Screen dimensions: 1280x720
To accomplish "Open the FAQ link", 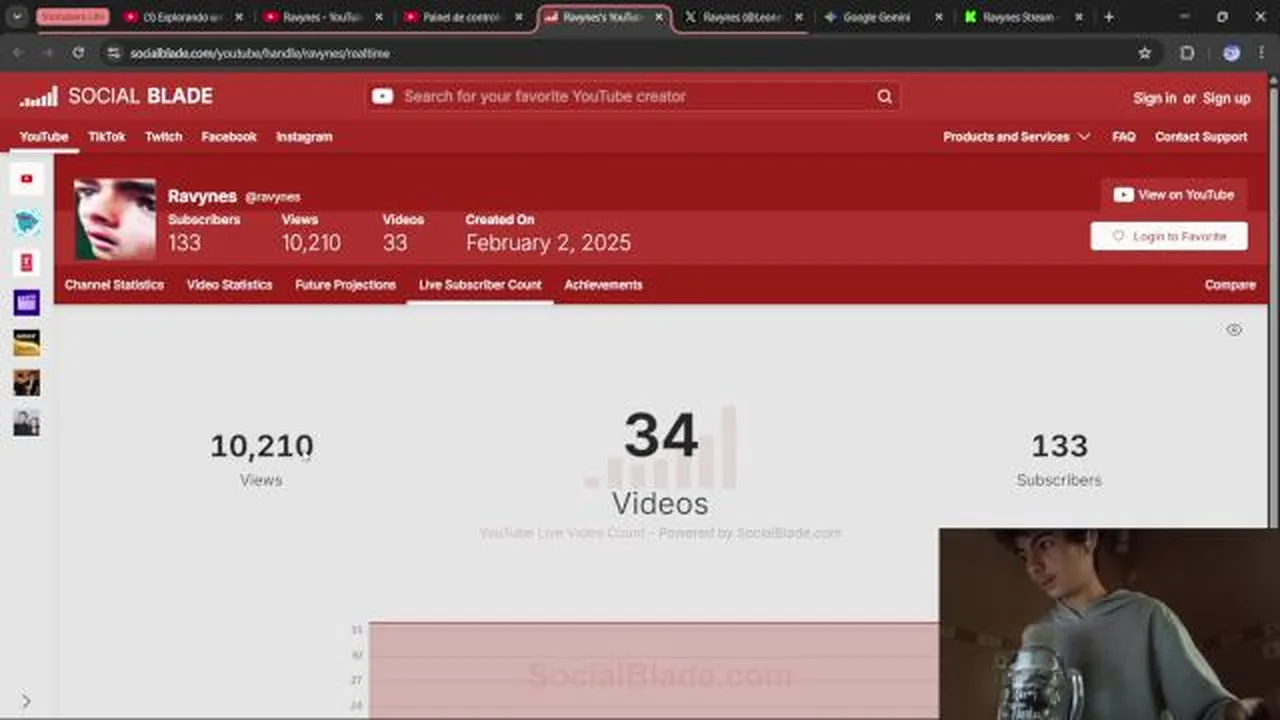I will [x=1124, y=137].
